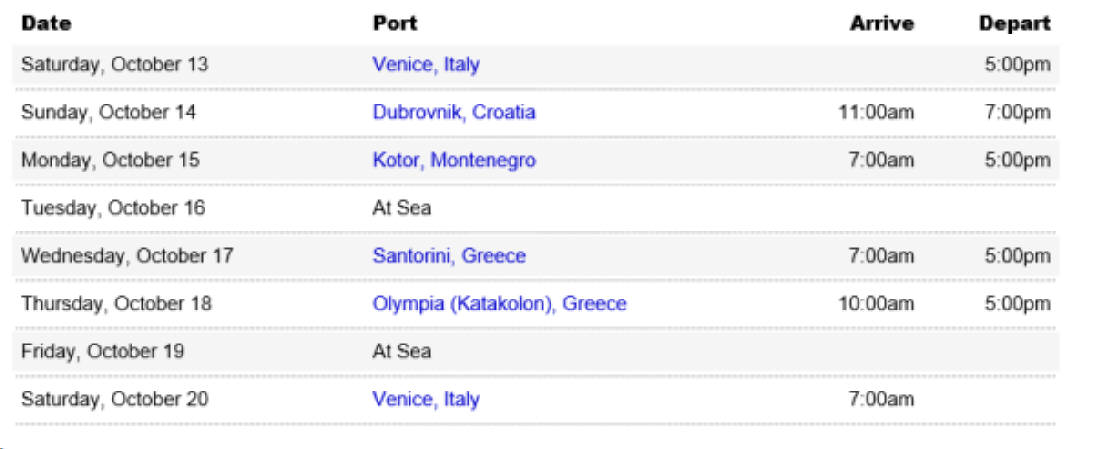
Task: Select the Port column header
Action: point(395,23)
